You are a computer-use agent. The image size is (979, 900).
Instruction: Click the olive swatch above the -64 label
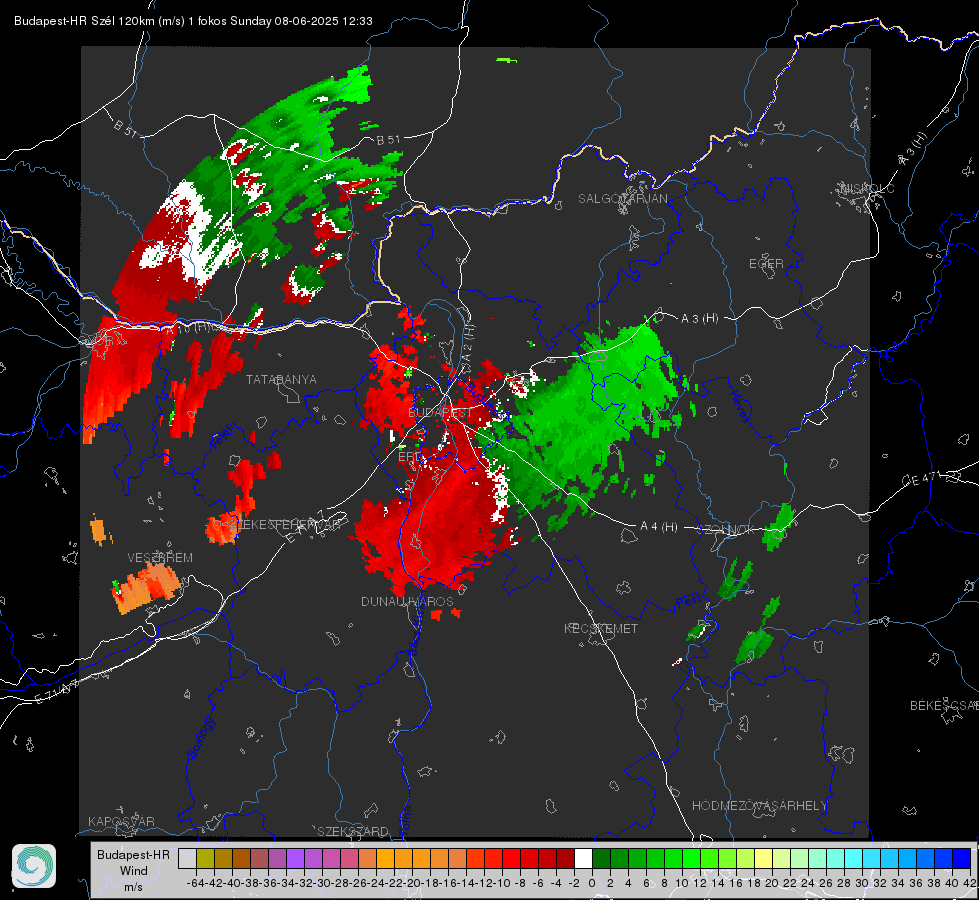pos(205,858)
